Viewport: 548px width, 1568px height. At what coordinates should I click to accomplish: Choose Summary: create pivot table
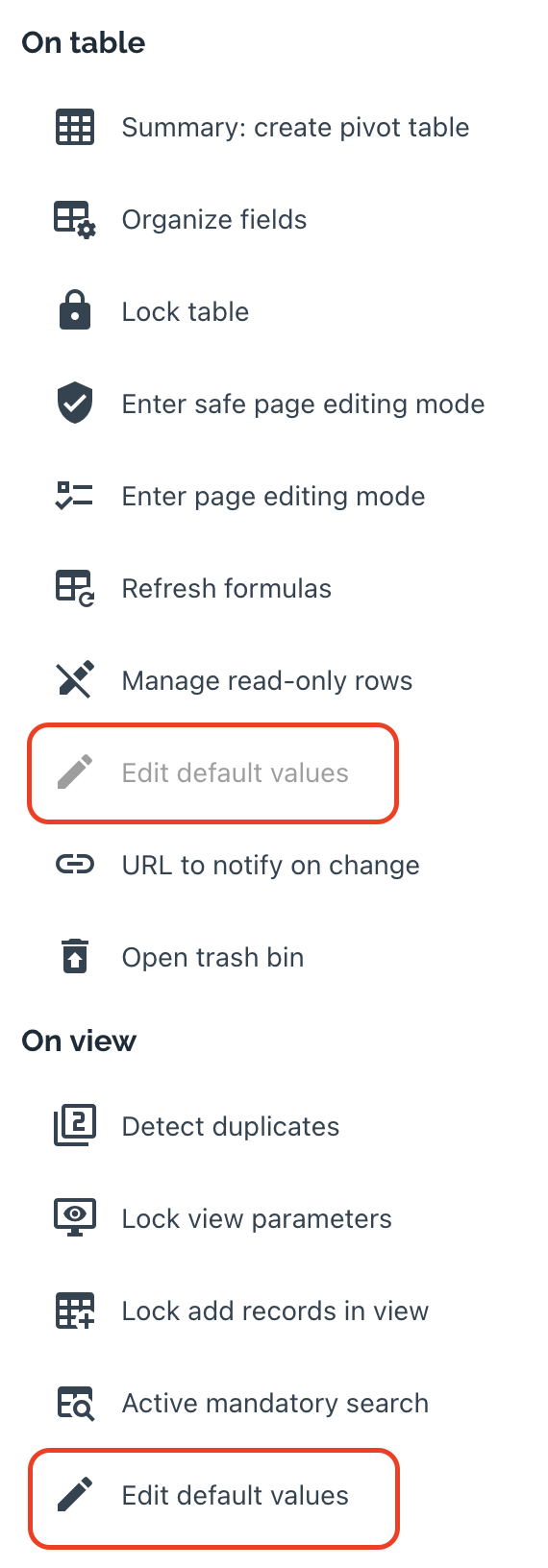click(295, 128)
